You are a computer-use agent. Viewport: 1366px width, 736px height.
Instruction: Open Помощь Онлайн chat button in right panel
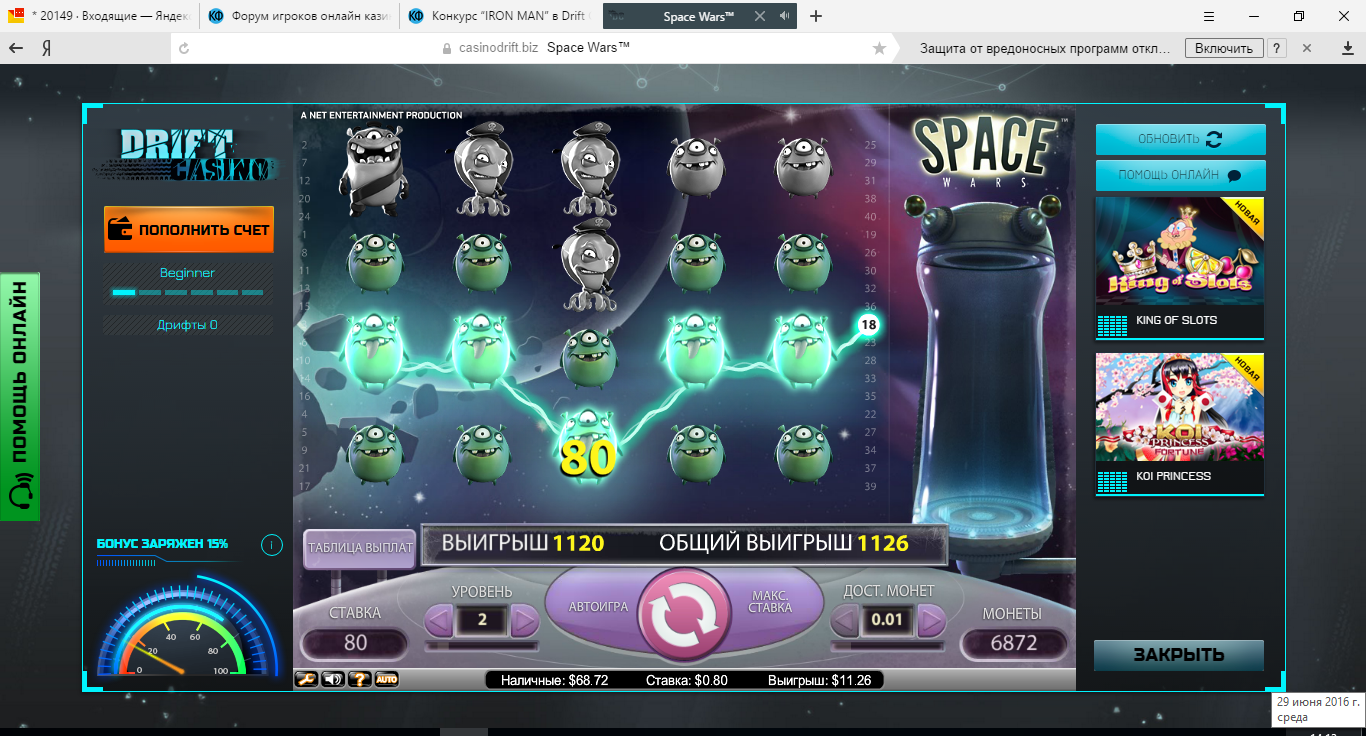coord(1181,175)
